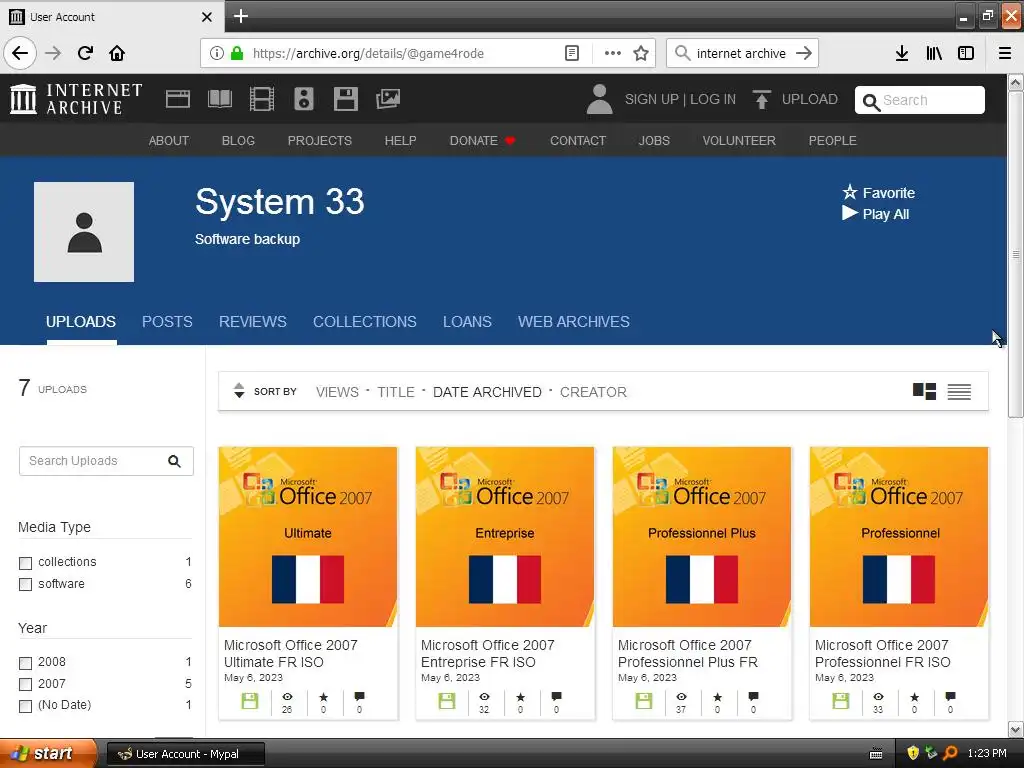Open the Office 2007 Entreprise thumbnail
This screenshot has height=768, width=1024.
[x=505, y=537]
